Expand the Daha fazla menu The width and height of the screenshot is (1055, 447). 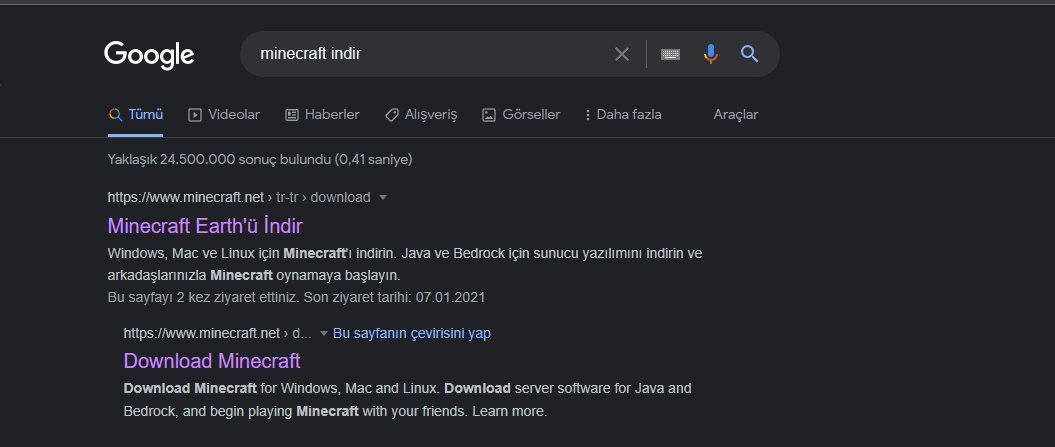[x=623, y=115]
